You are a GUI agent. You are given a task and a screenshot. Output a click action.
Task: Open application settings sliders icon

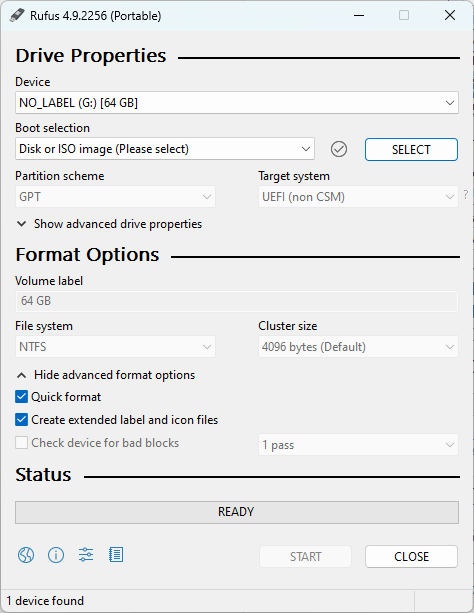pos(86,555)
